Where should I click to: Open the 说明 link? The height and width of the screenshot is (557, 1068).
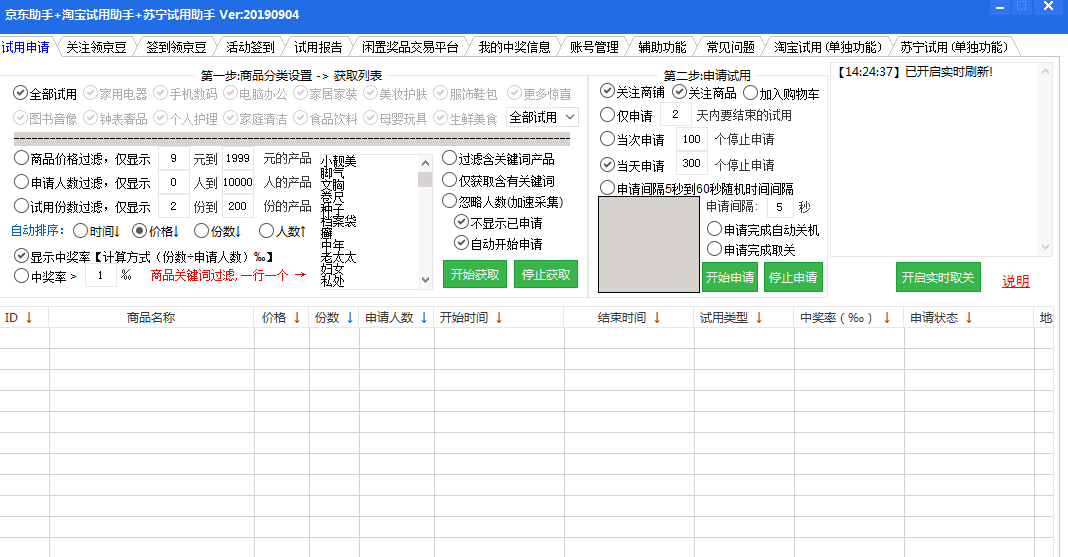pos(1016,281)
